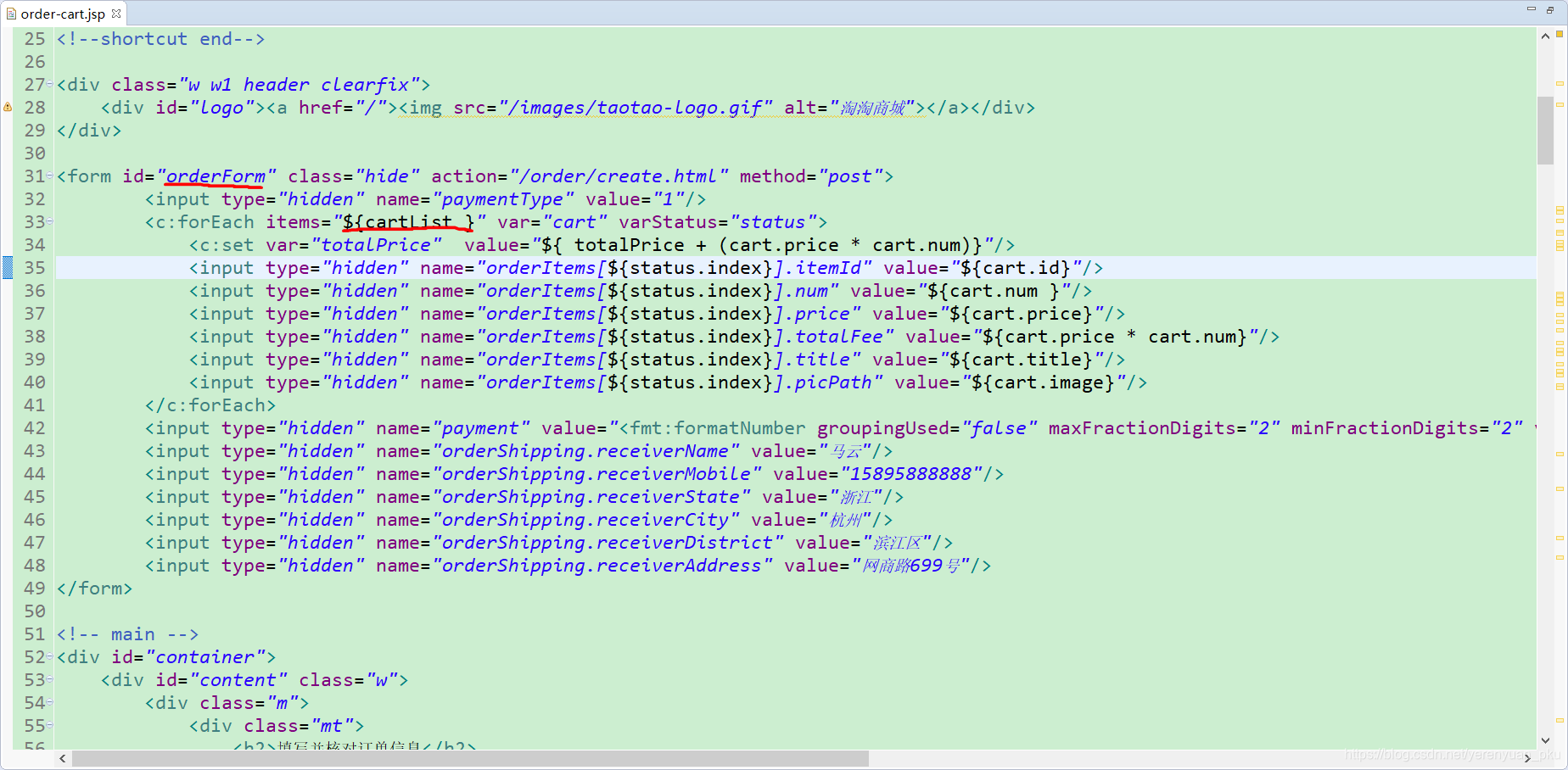Place cursor on the "orderForm" id value
Screen dimensions: 1568x770
tap(216, 176)
